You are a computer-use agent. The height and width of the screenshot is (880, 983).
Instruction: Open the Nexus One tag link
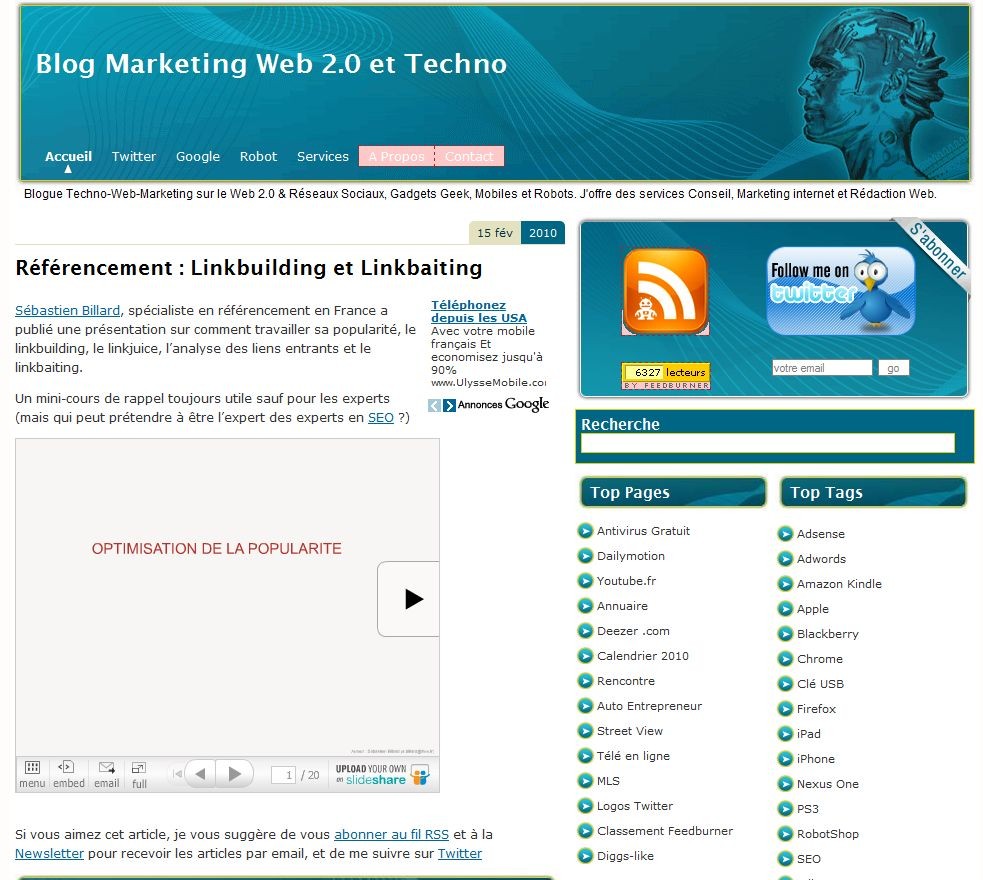tap(828, 784)
